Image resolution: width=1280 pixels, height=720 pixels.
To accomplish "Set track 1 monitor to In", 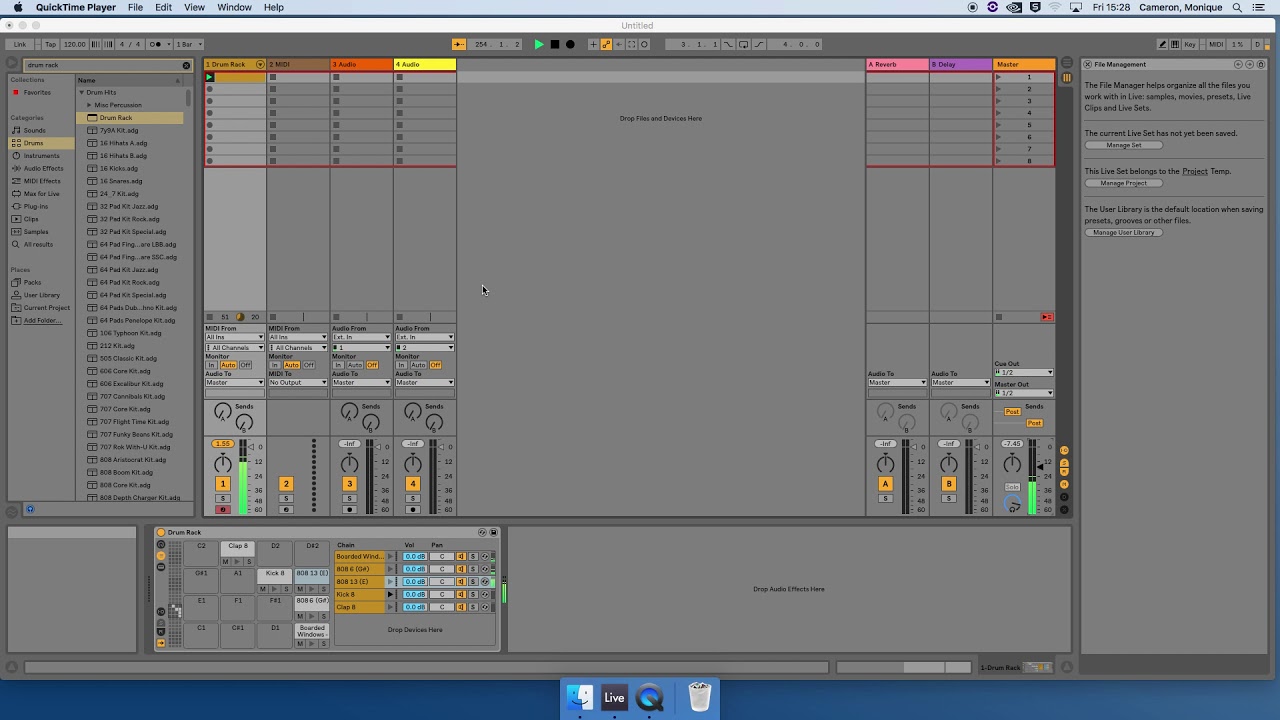I will [x=212, y=365].
